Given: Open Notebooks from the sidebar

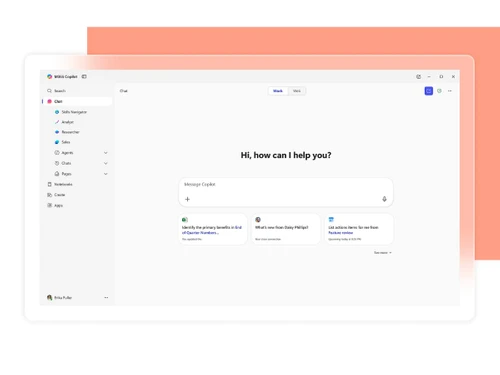Looking at the screenshot, I should click(60, 184).
